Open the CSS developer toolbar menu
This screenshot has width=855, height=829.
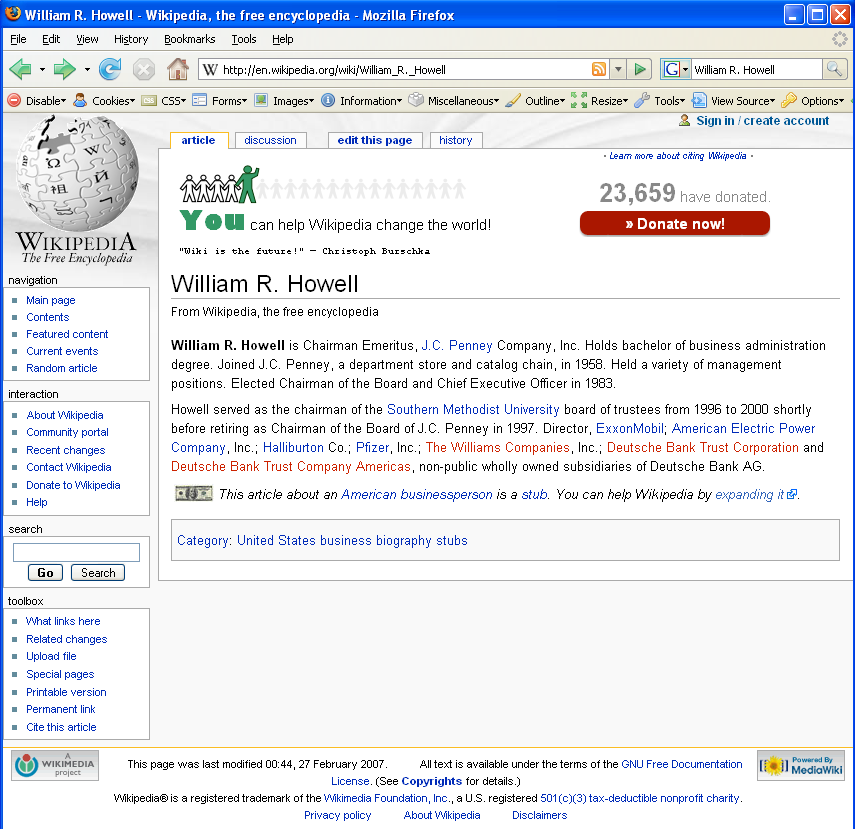pos(164,101)
